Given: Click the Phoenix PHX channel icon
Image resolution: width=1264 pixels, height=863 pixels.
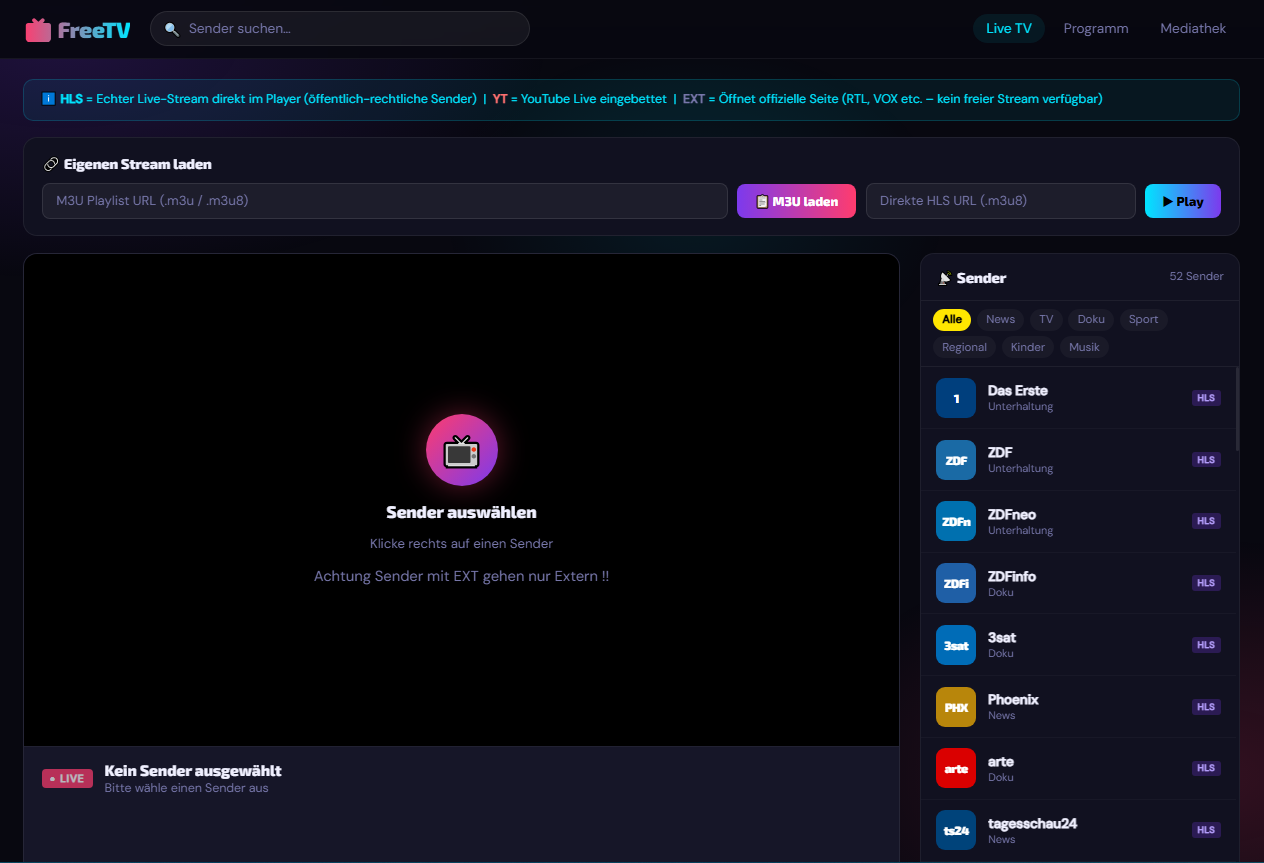Looking at the screenshot, I should (955, 707).
